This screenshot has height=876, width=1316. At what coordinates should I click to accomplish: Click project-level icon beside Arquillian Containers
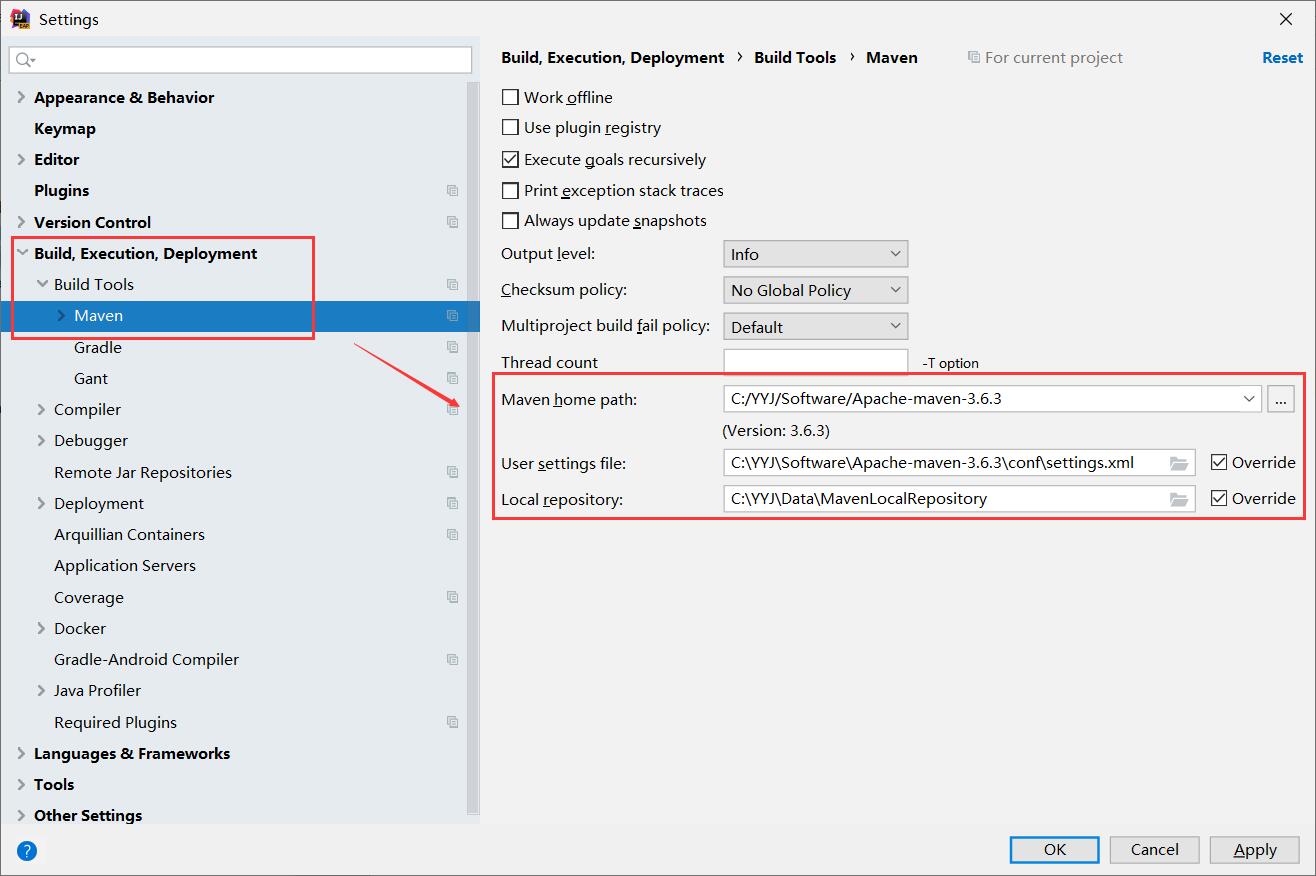pyautogui.click(x=452, y=535)
